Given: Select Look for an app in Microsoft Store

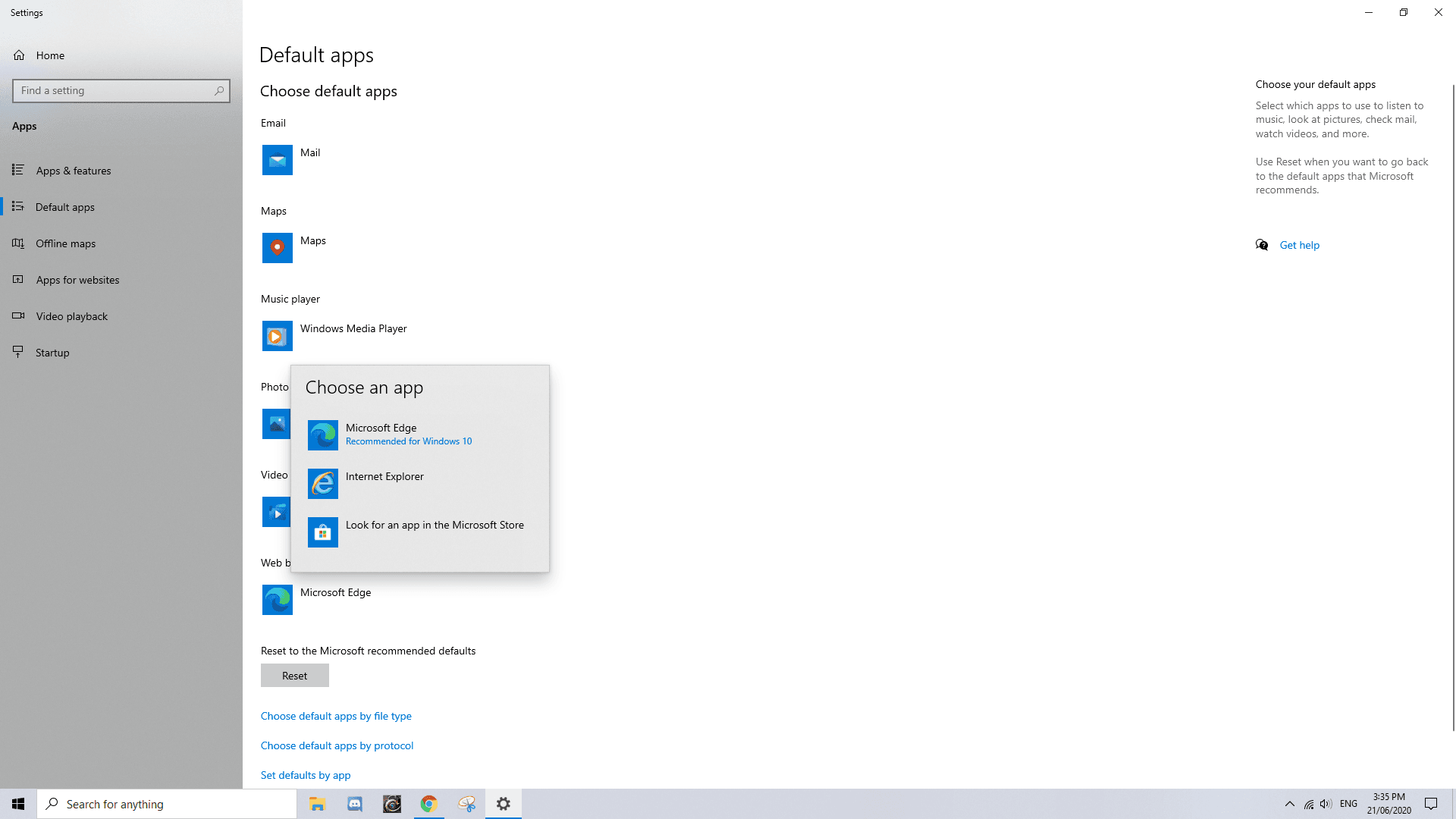Looking at the screenshot, I should 419,532.
